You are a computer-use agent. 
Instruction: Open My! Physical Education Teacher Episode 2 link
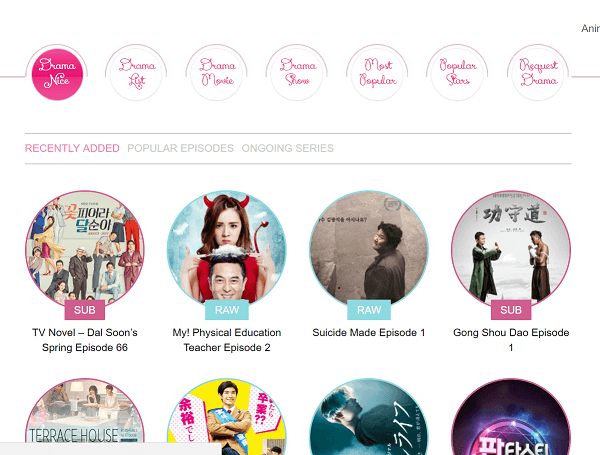coord(227,340)
